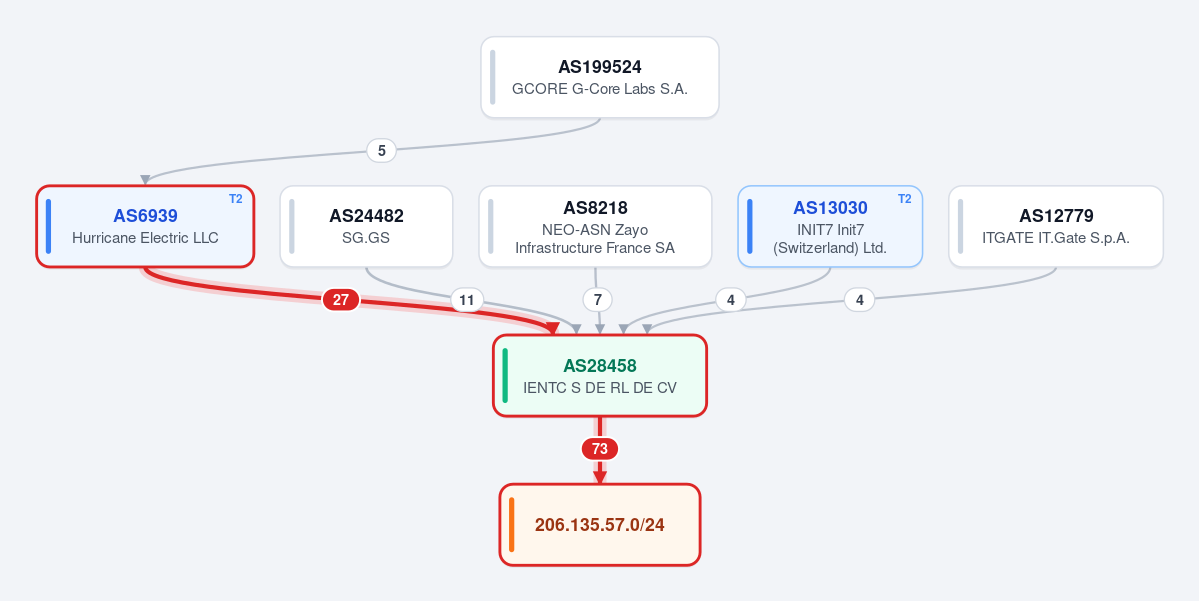
Task: Select the 206.135.57.0/24 prefix node
Action: (x=600, y=525)
